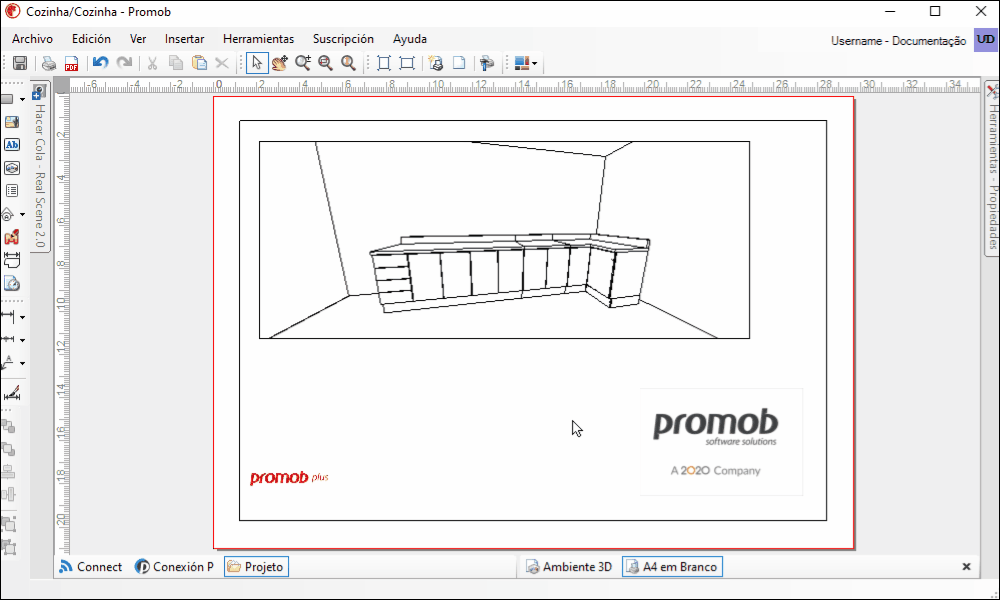The width and height of the screenshot is (1000, 600).
Task: Open the Suscripción menu
Action: (x=343, y=39)
